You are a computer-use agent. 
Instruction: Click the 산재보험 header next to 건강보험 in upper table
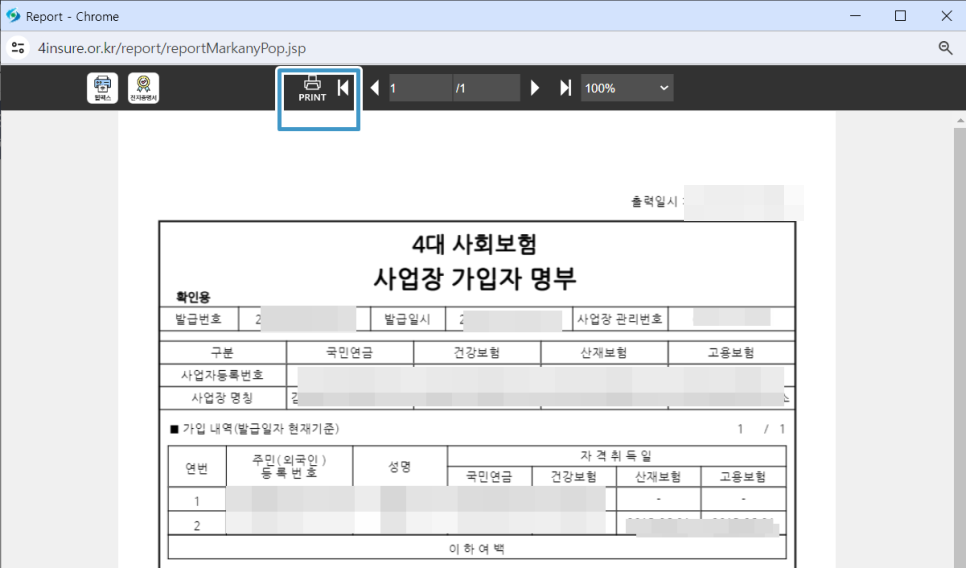[604, 352]
